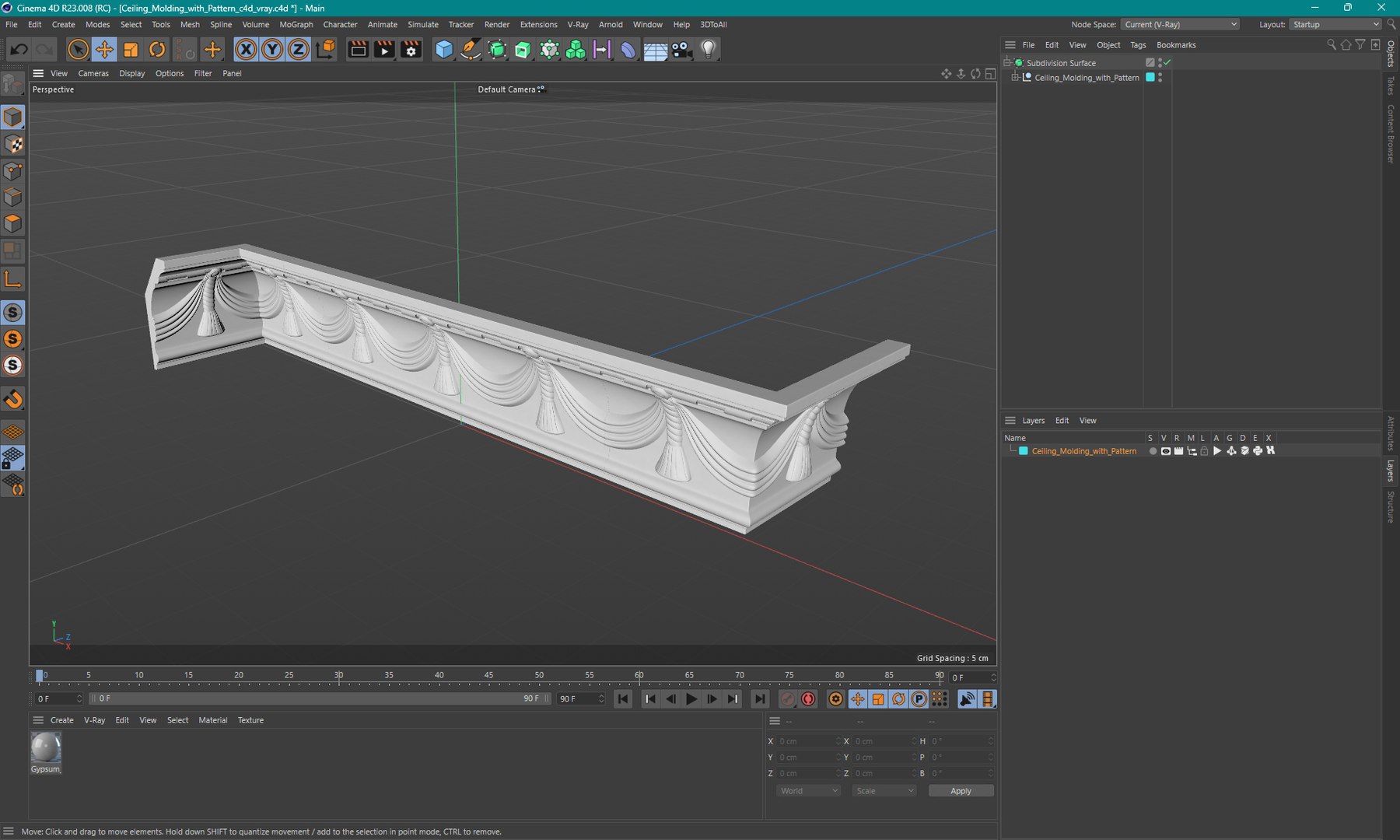Click Autokeying red record icon

808,699
